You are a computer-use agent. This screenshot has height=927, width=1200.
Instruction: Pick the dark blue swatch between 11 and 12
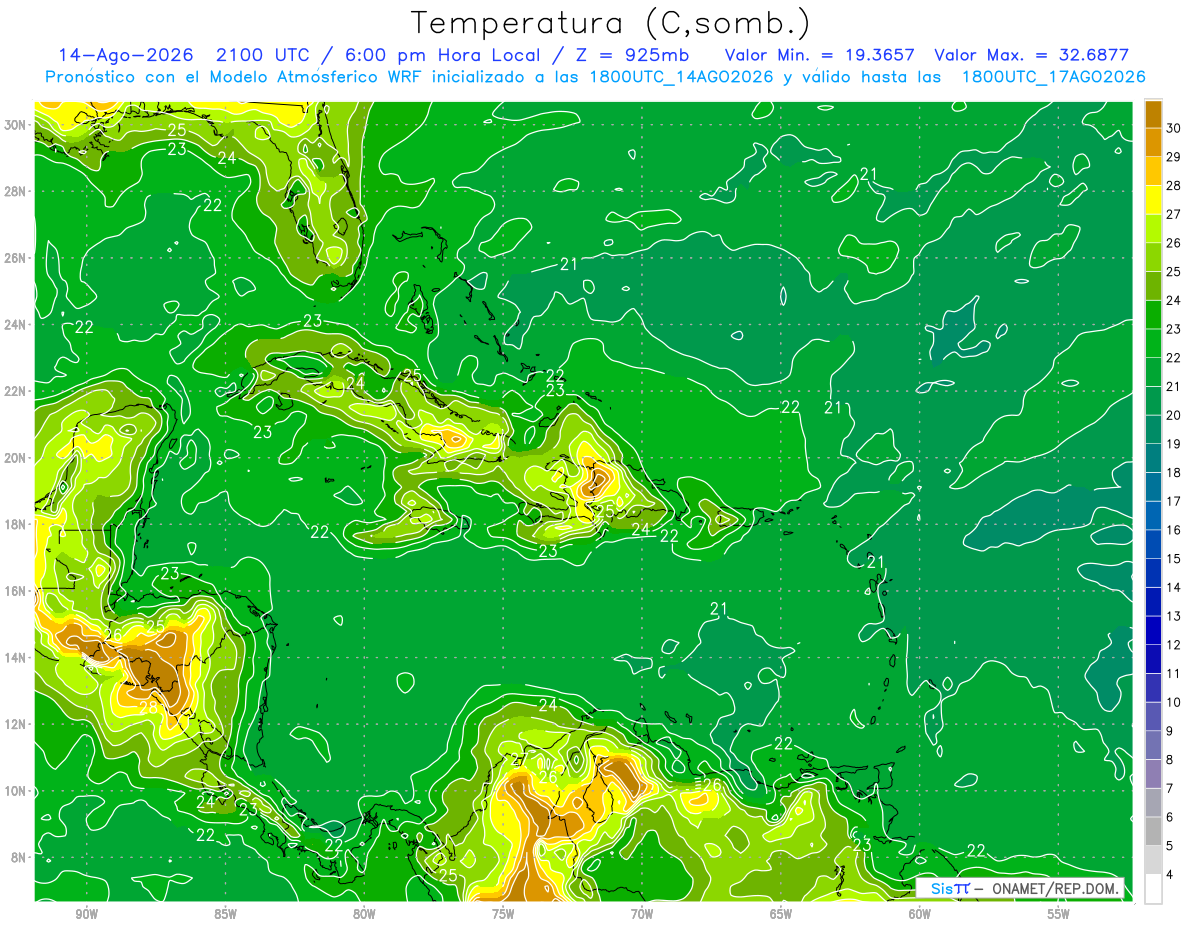[x=1153, y=659]
